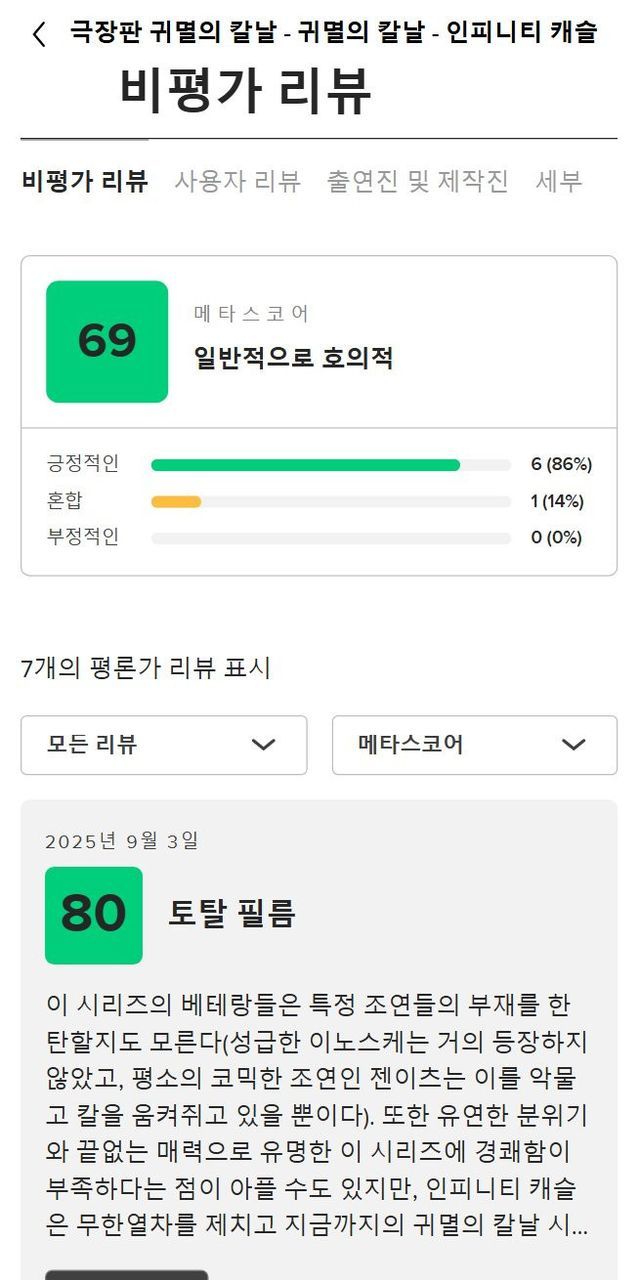Click the green 69 Metascore badge
This screenshot has width=640, height=1280.
click(x=107, y=342)
